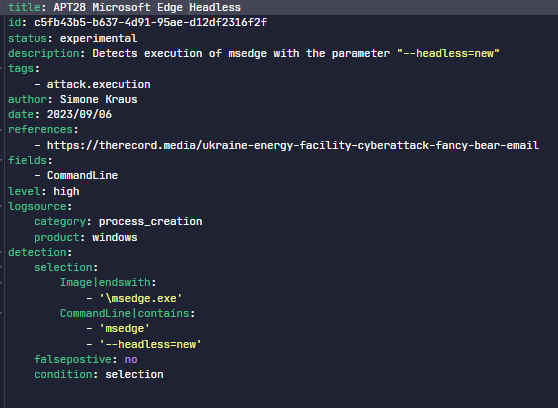Click the 'Image|endswith' key
Viewport: 558px width, 408px height.
coord(105,283)
